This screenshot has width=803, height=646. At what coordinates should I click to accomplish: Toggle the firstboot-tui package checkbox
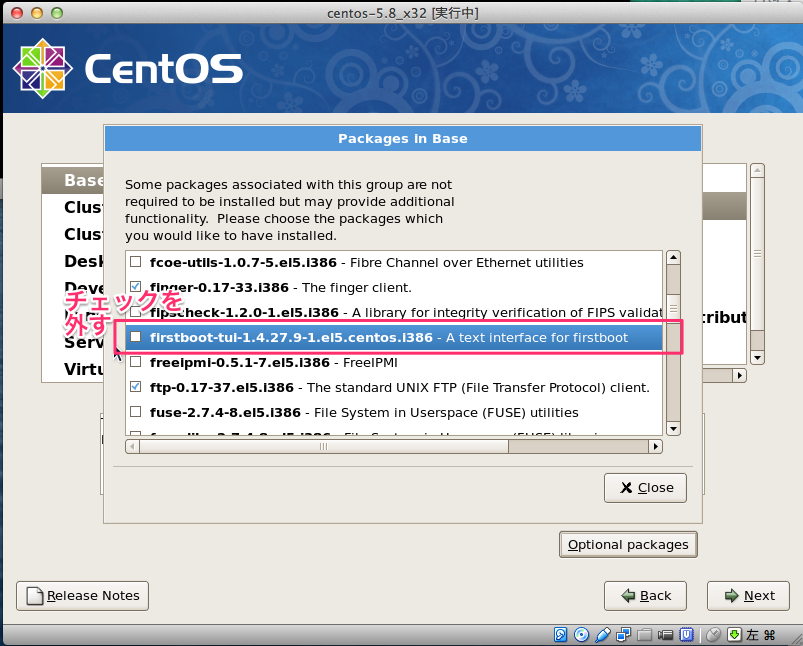coord(136,337)
